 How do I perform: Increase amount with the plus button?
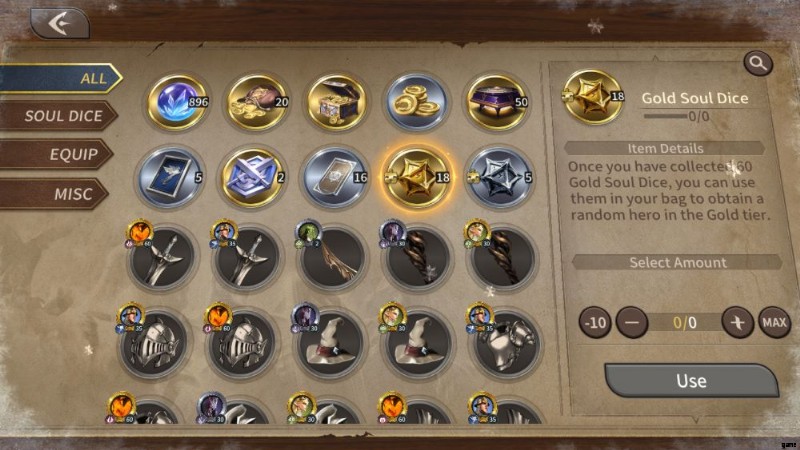point(737,322)
